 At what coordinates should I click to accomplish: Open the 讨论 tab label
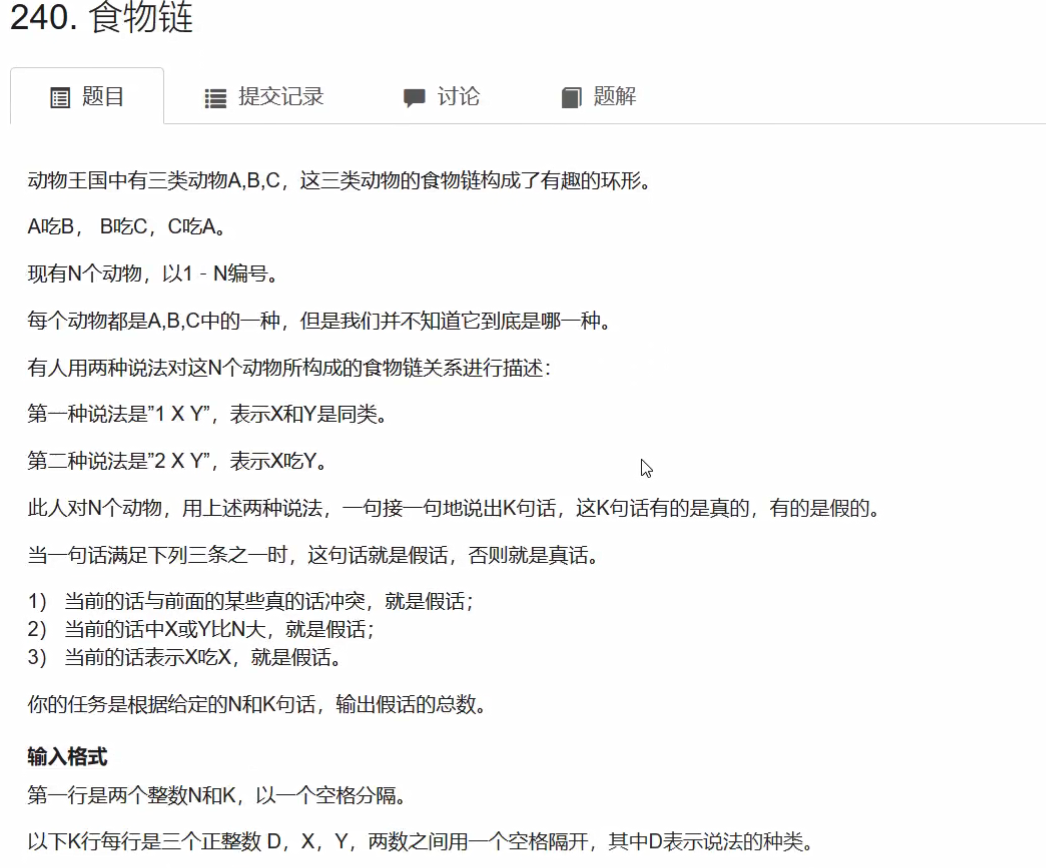click(x=458, y=97)
